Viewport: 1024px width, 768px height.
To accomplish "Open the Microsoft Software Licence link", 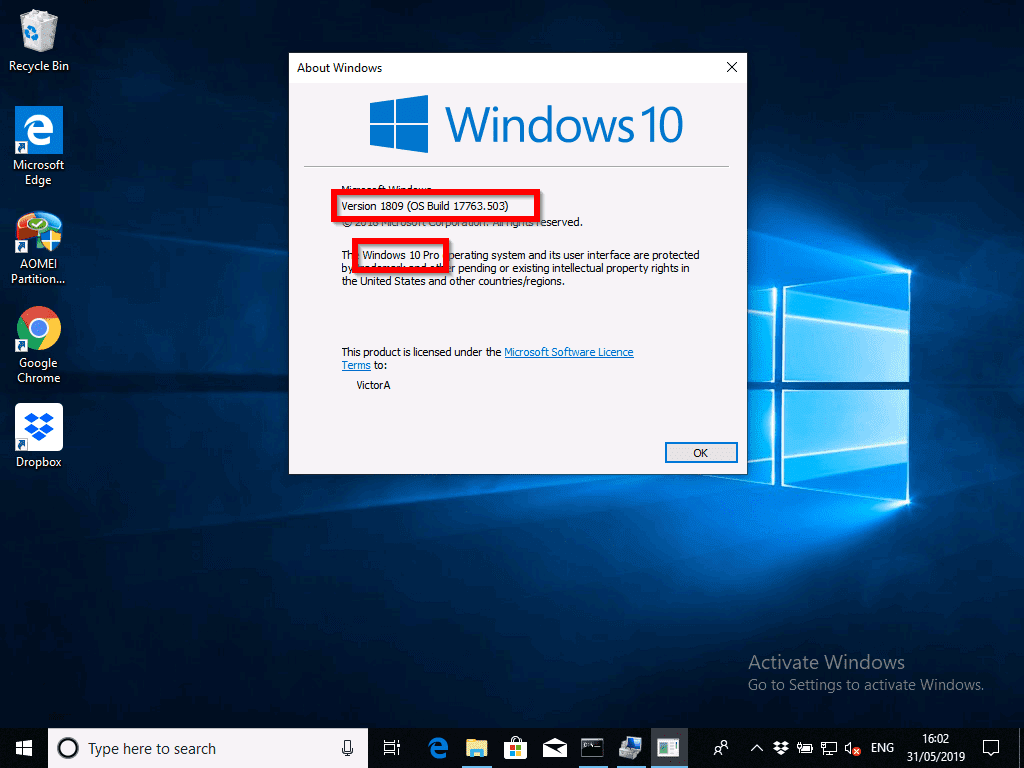I will (x=569, y=352).
